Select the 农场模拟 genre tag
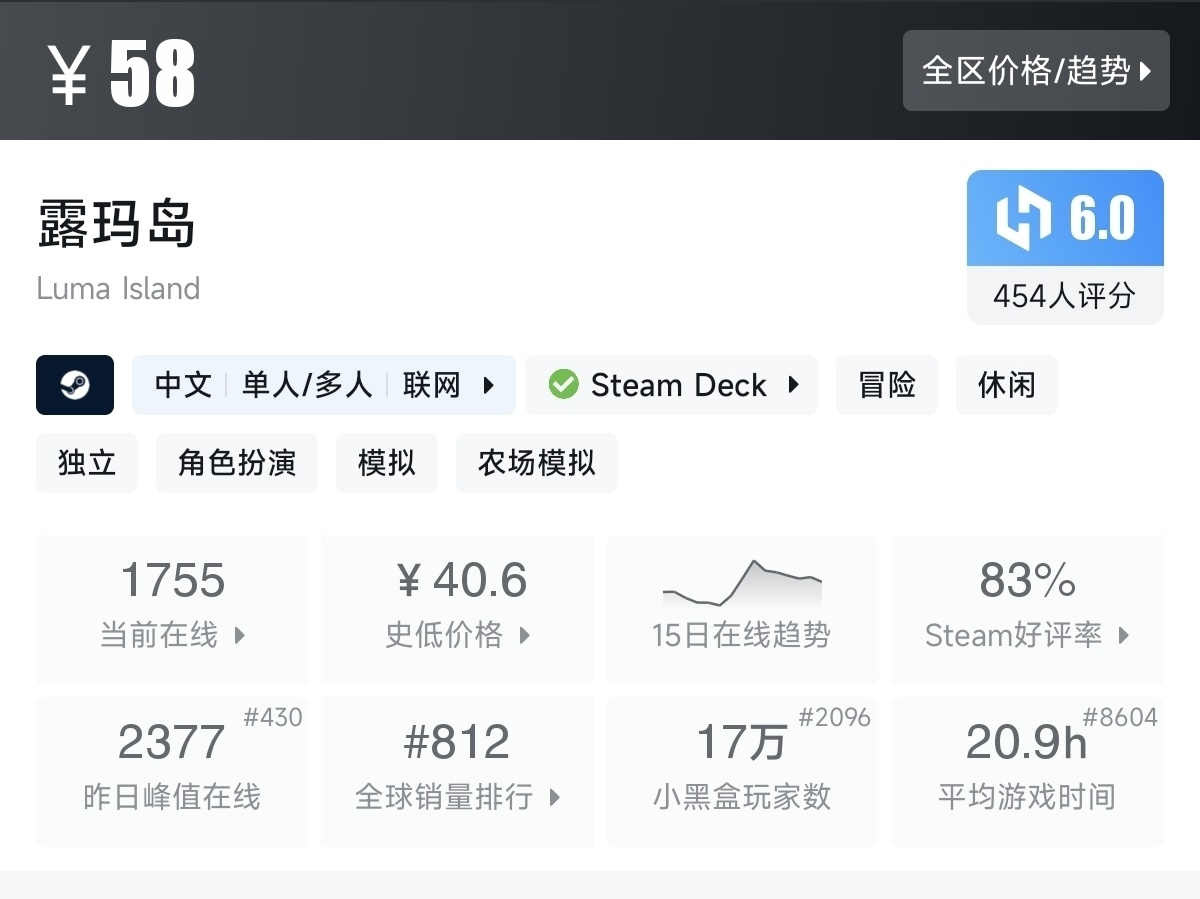This screenshot has width=1200, height=899. pyautogui.click(x=537, y=463)
